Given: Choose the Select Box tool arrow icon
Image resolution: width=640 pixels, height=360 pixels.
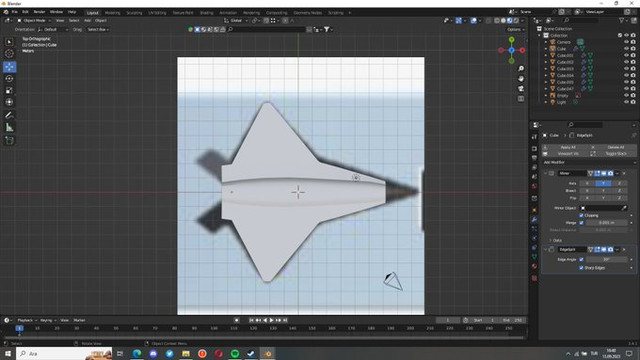Looking at the screenshot, I should tap(9, 42).
